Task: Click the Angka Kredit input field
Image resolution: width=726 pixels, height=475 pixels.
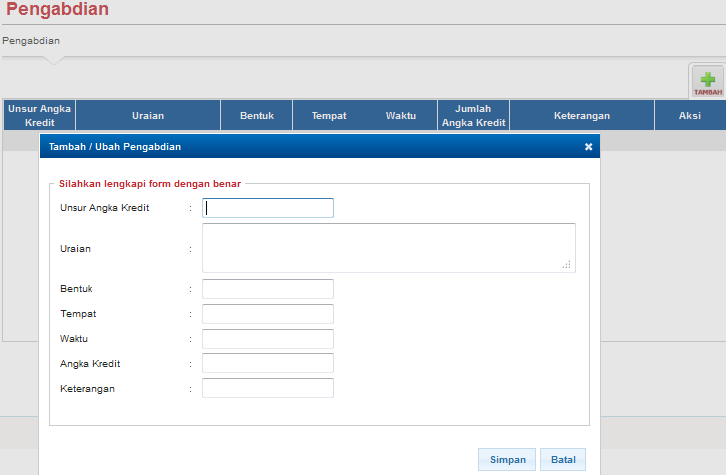Action: coord(268,363)
